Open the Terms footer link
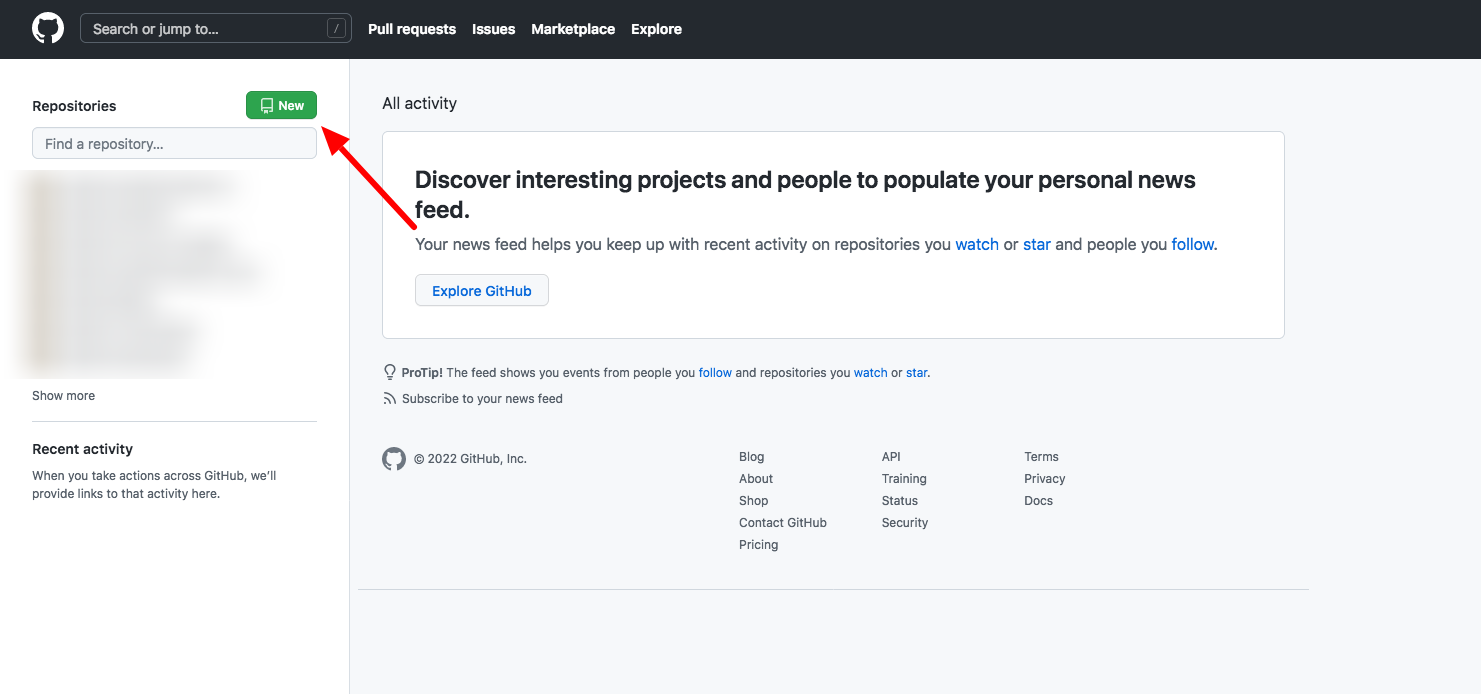Viewport: 1481px width, 694px height. pos(1041,457)
